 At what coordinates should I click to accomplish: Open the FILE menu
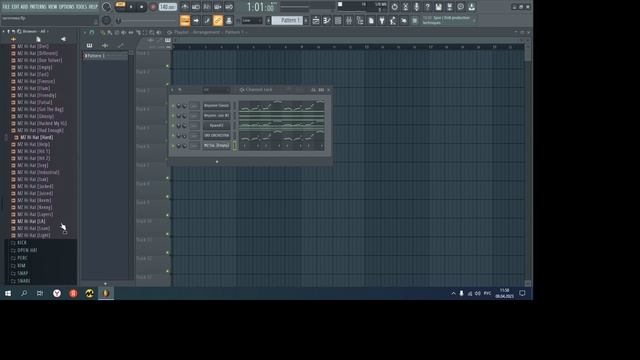(x=6, y=7)
